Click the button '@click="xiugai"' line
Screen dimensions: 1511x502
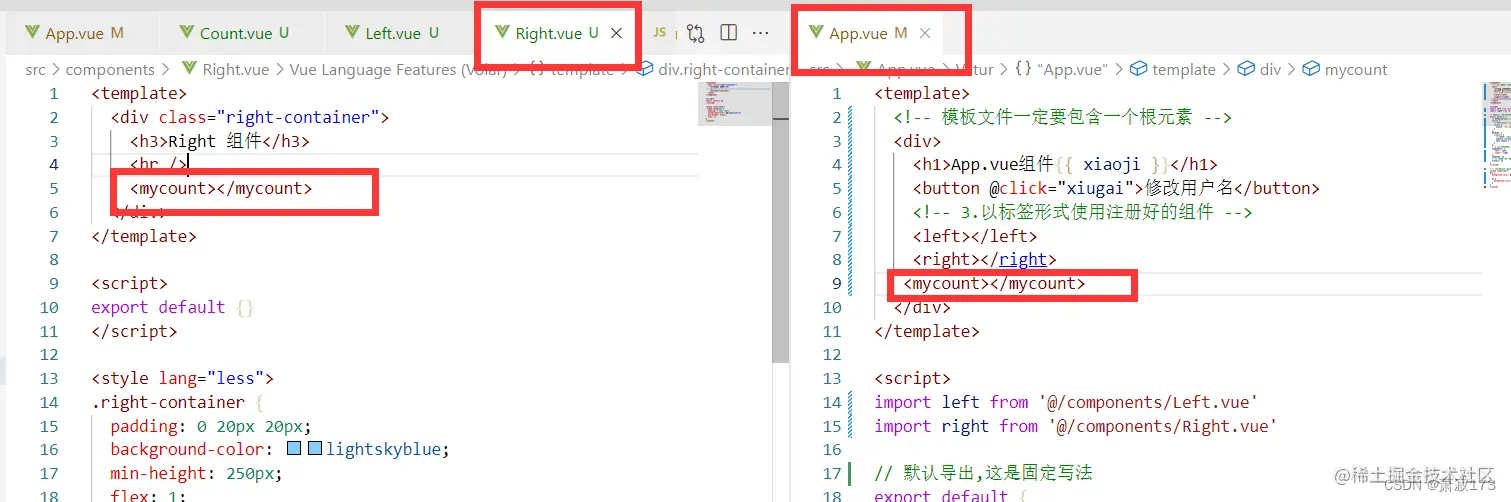[1116, 188]
